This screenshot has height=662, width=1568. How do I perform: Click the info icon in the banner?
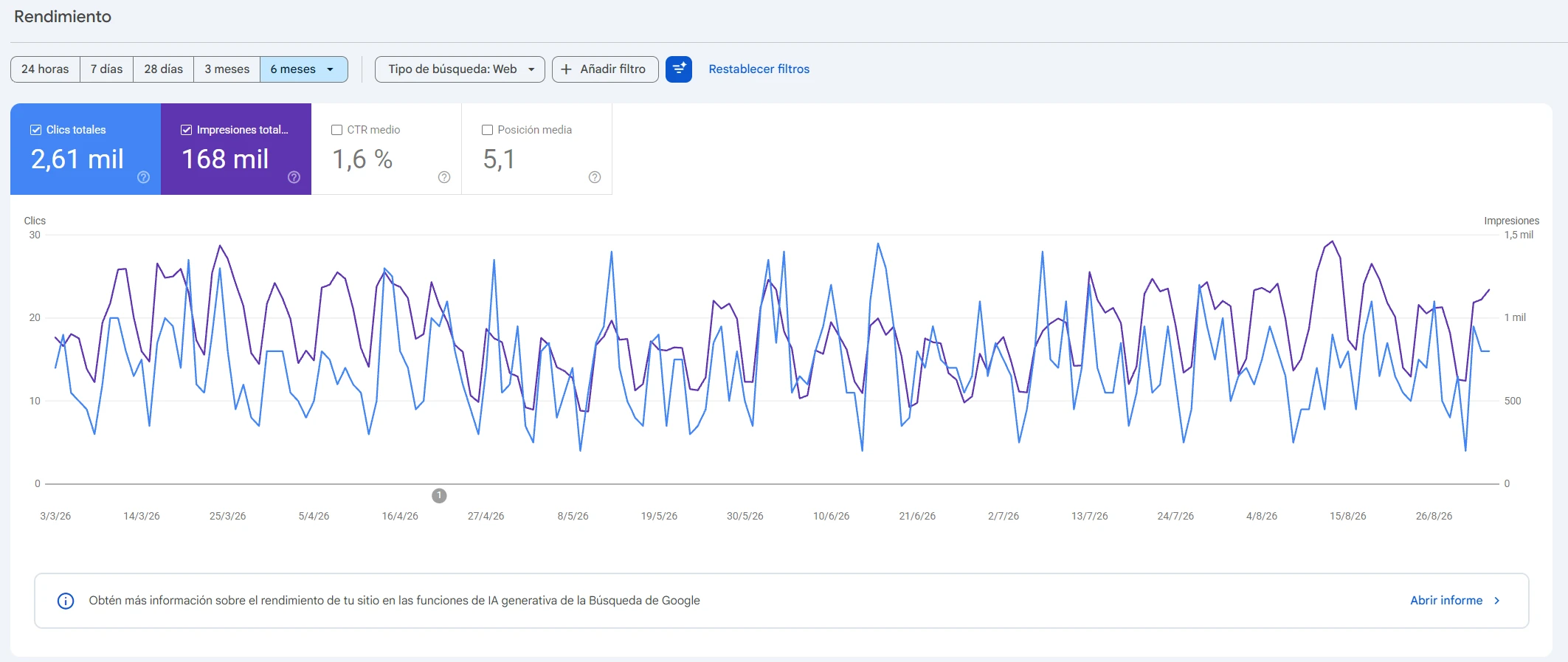[66, 601]
